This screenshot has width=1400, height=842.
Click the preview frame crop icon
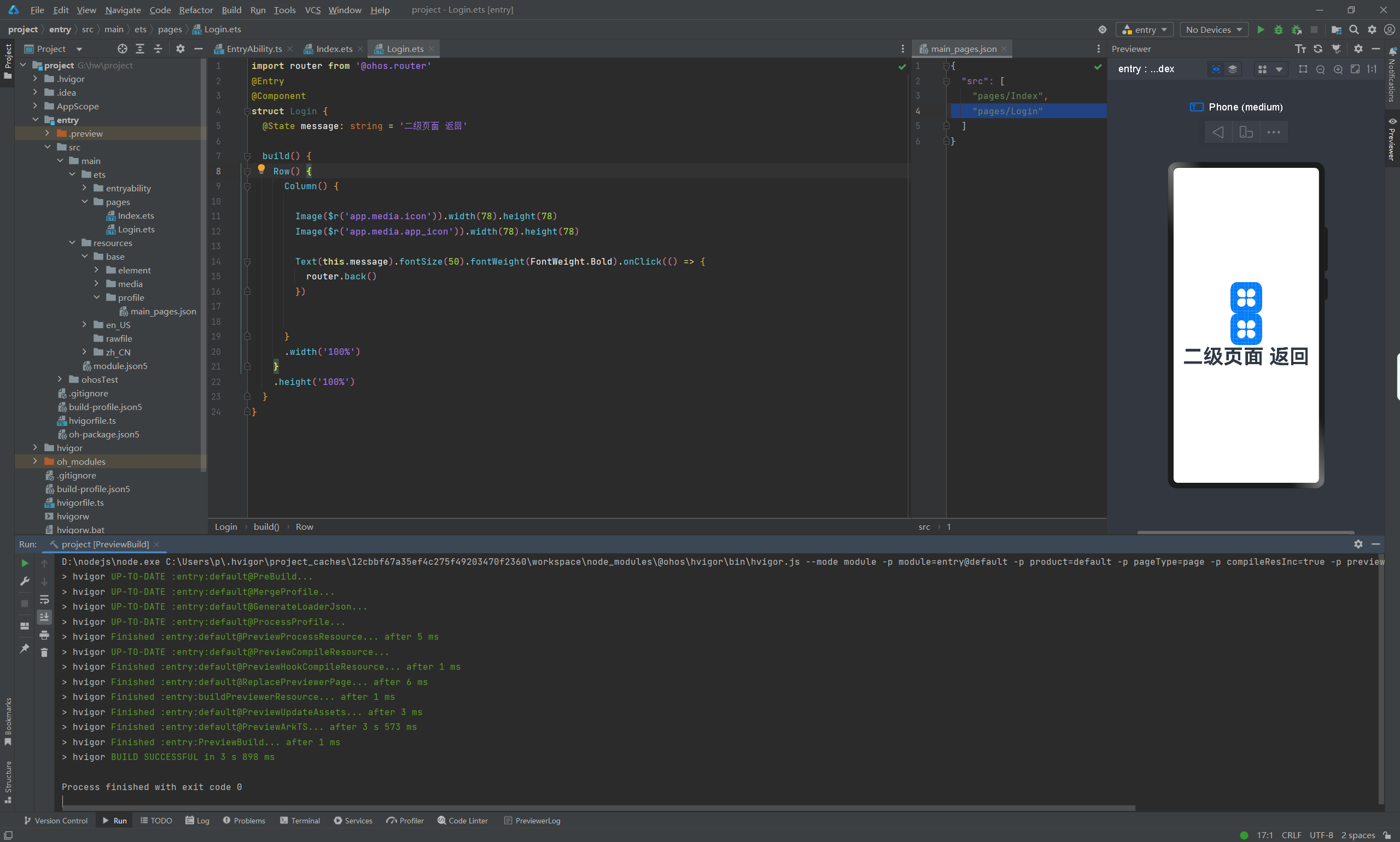pyautogui.click(x=1303, y=69)
